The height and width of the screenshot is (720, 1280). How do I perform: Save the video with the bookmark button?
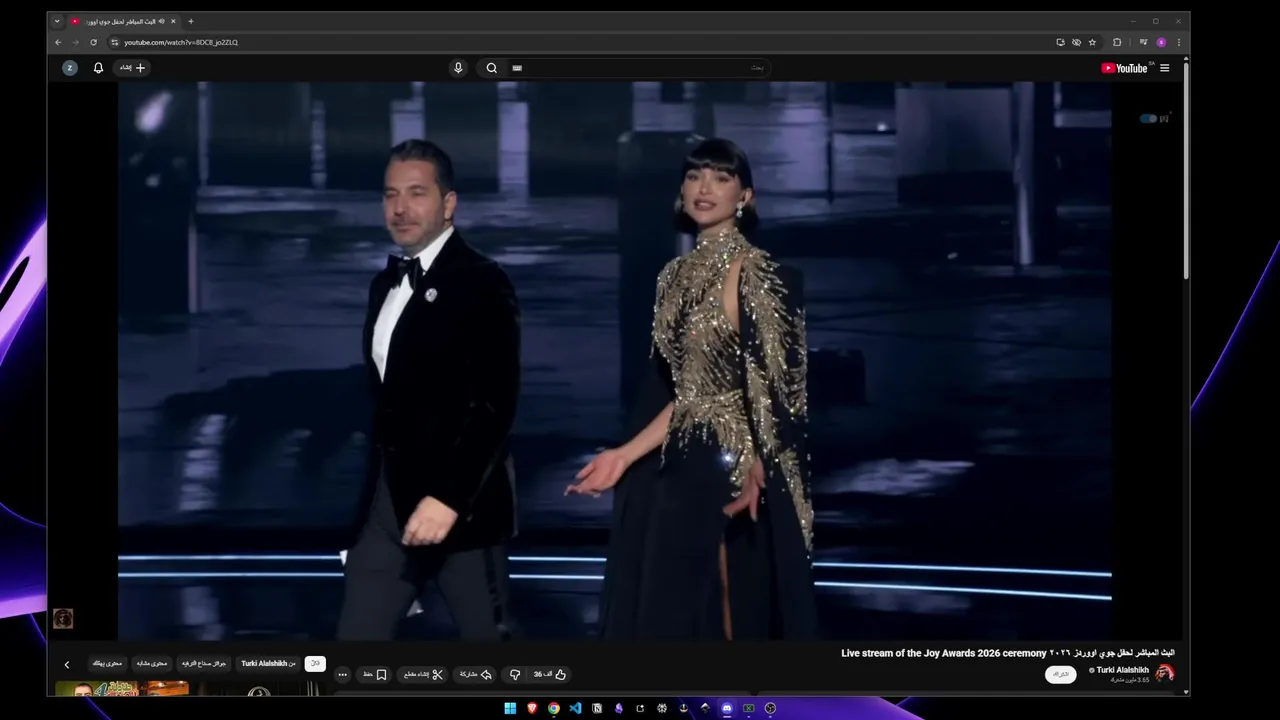click(375, 675)
